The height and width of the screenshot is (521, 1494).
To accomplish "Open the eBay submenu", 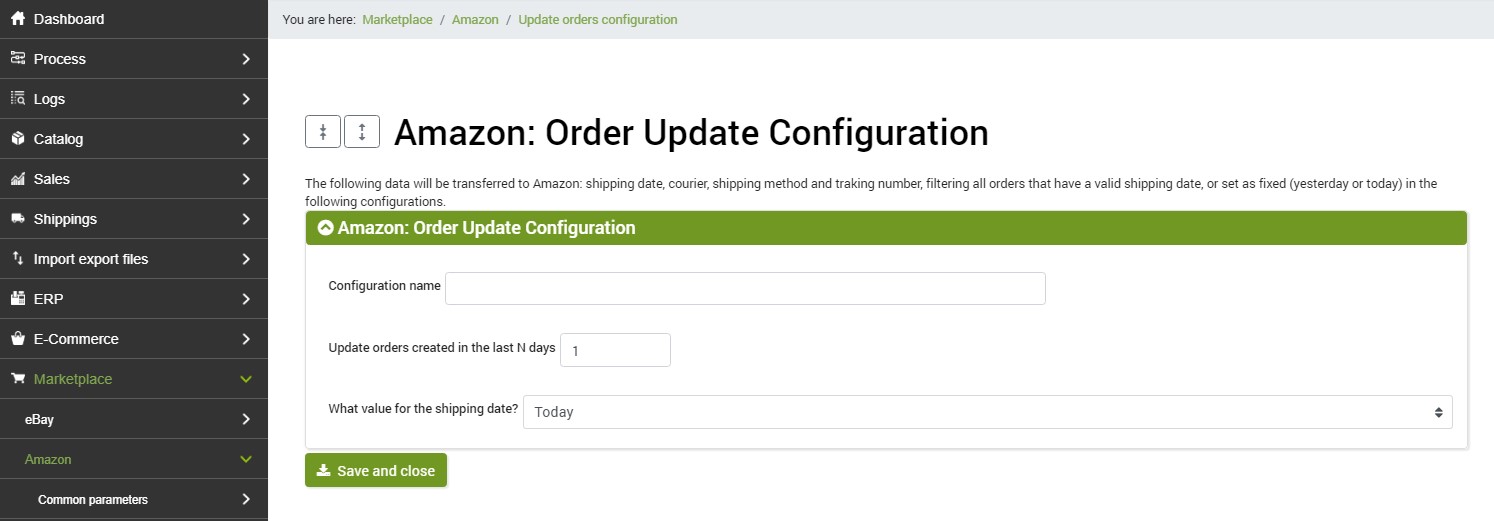I will [x=134, y=419].
